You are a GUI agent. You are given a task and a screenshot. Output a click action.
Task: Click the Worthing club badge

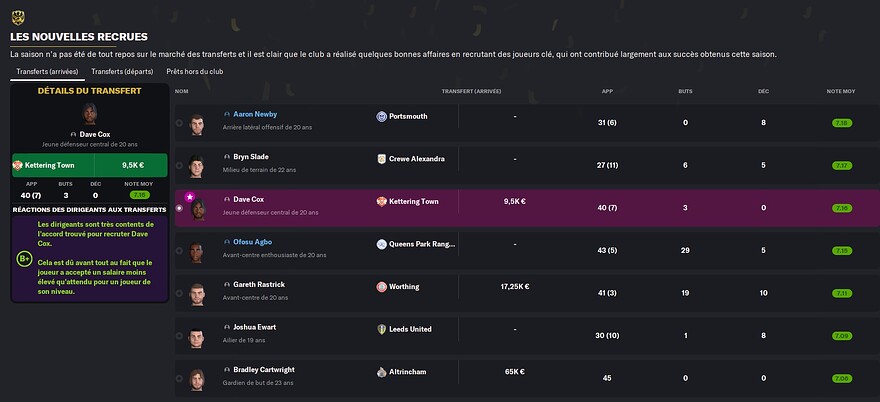[x=382, y=287]
